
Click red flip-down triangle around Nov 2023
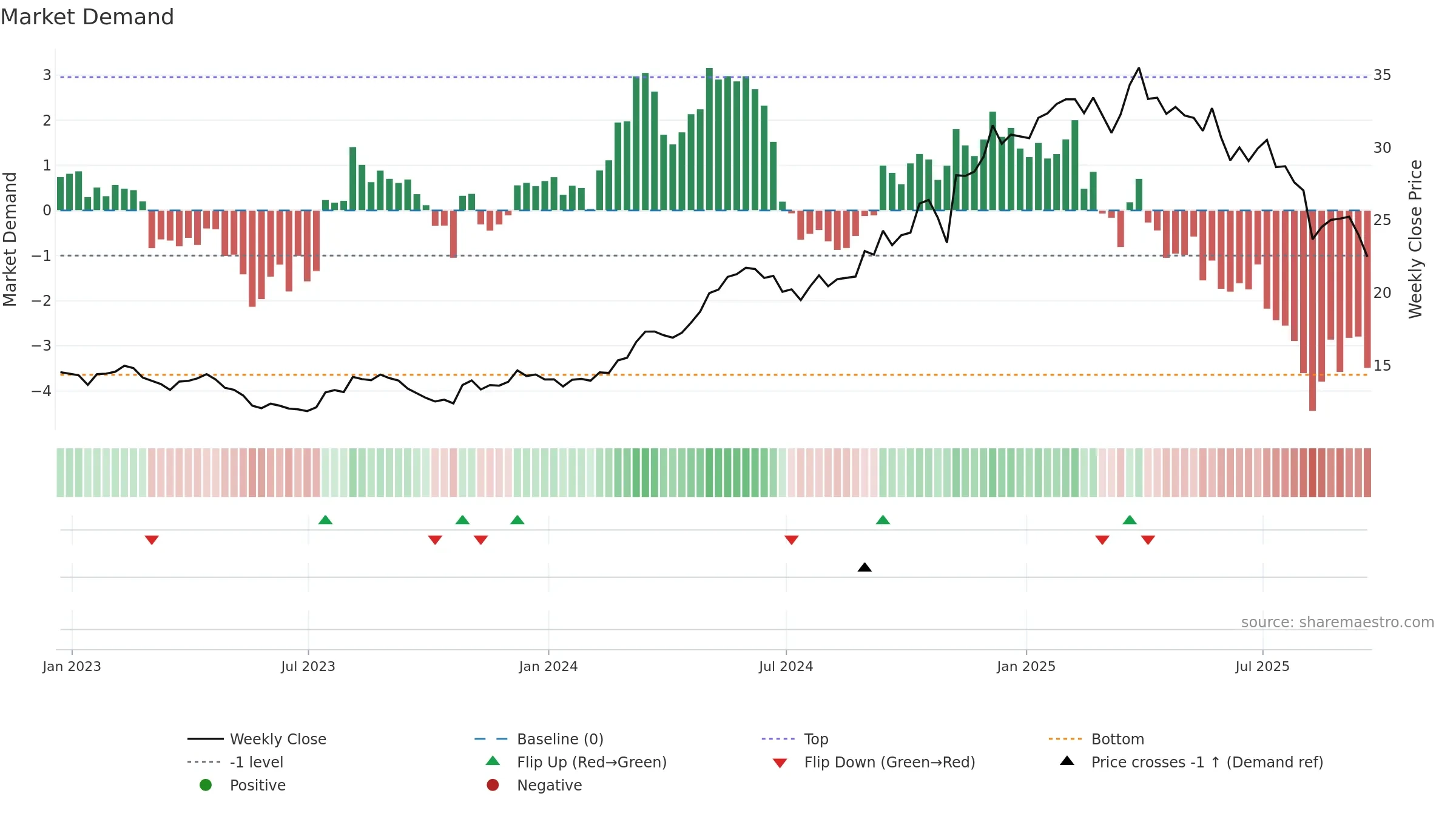[481, 540]
